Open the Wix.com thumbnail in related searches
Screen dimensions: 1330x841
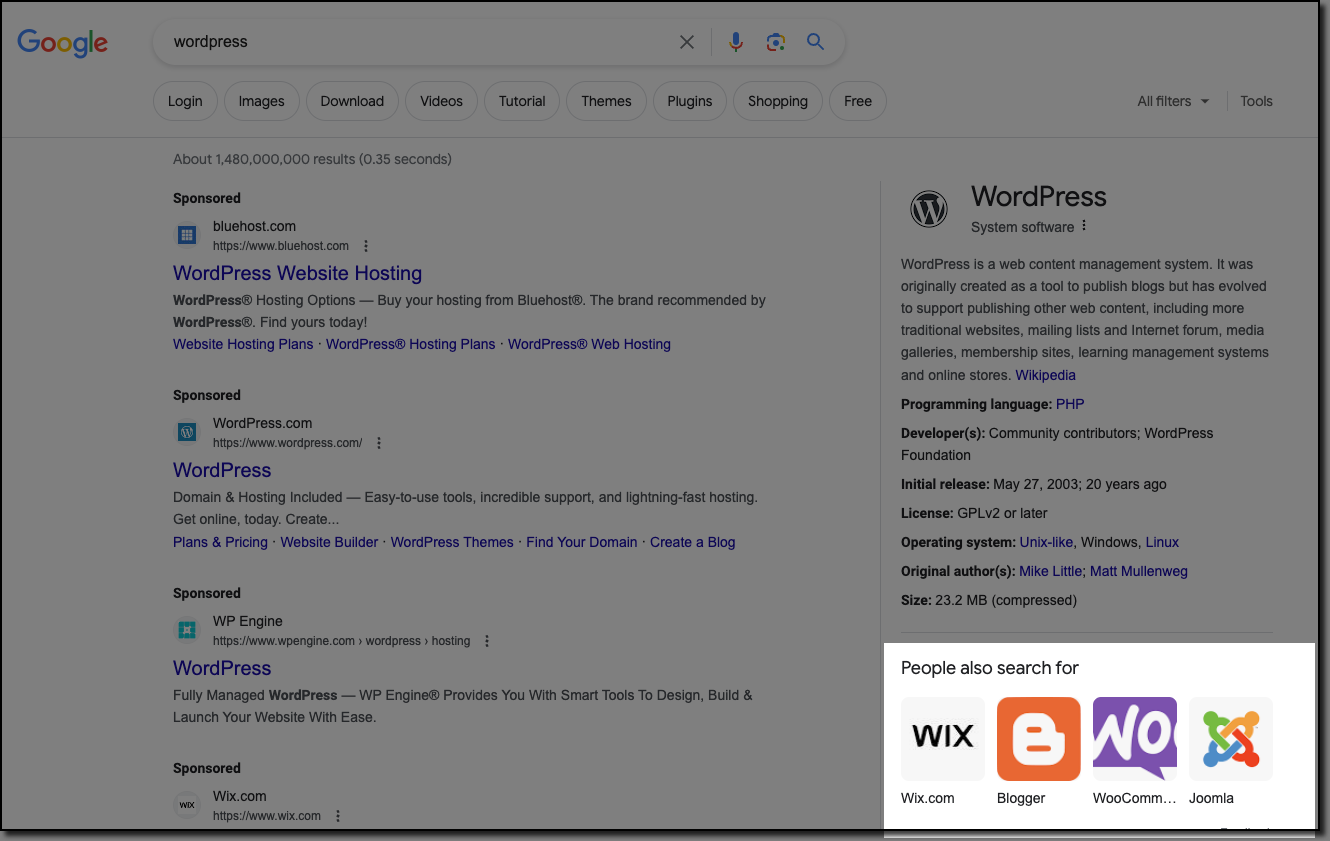(x=942, y=739)
